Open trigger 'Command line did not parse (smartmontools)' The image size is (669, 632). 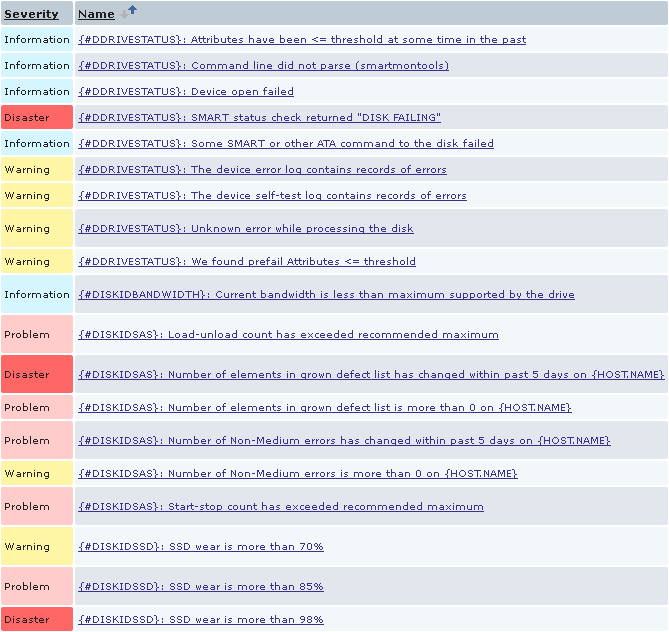pyautogui.click(x=263, y=66)
